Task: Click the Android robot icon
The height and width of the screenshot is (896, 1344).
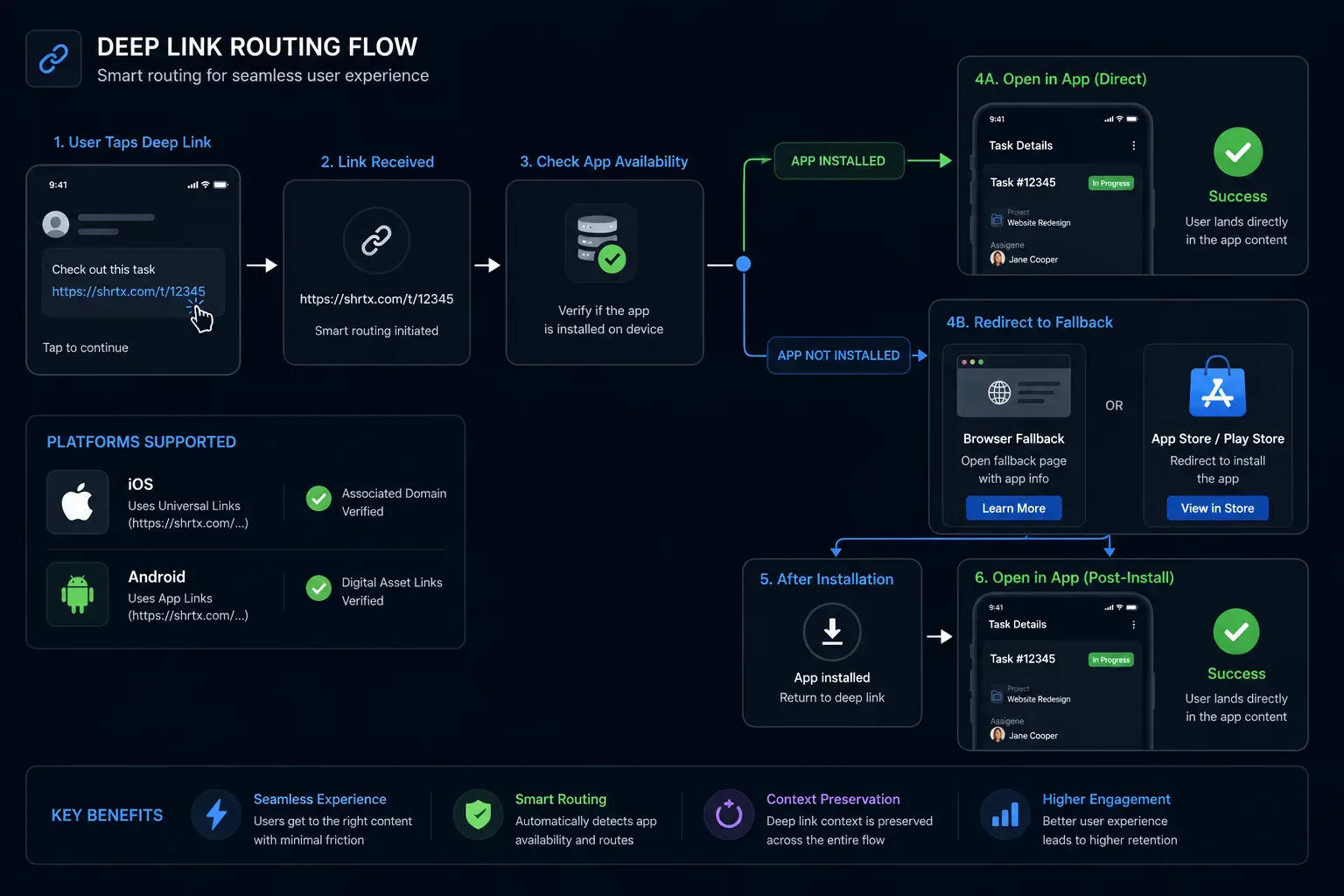Action: (x=77, y=594)
